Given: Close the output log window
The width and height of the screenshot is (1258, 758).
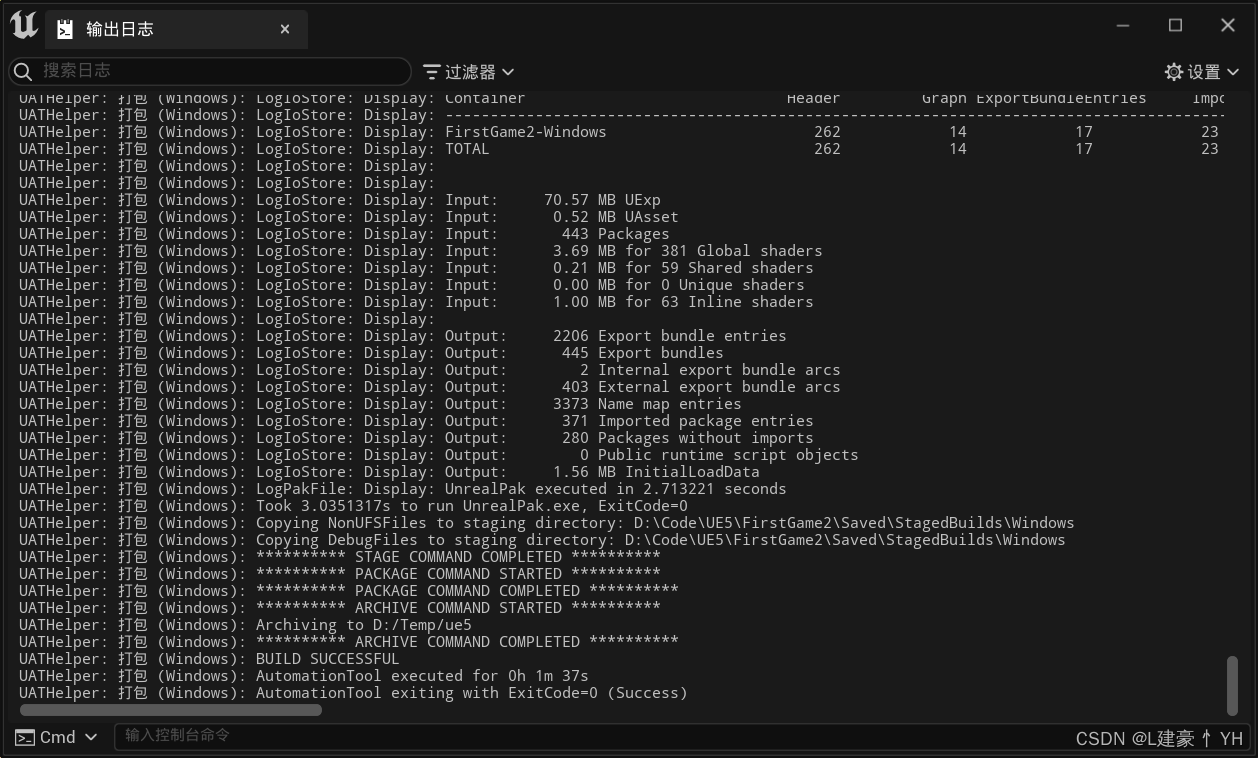Looking at the screenshot, I should point(1228,26).
